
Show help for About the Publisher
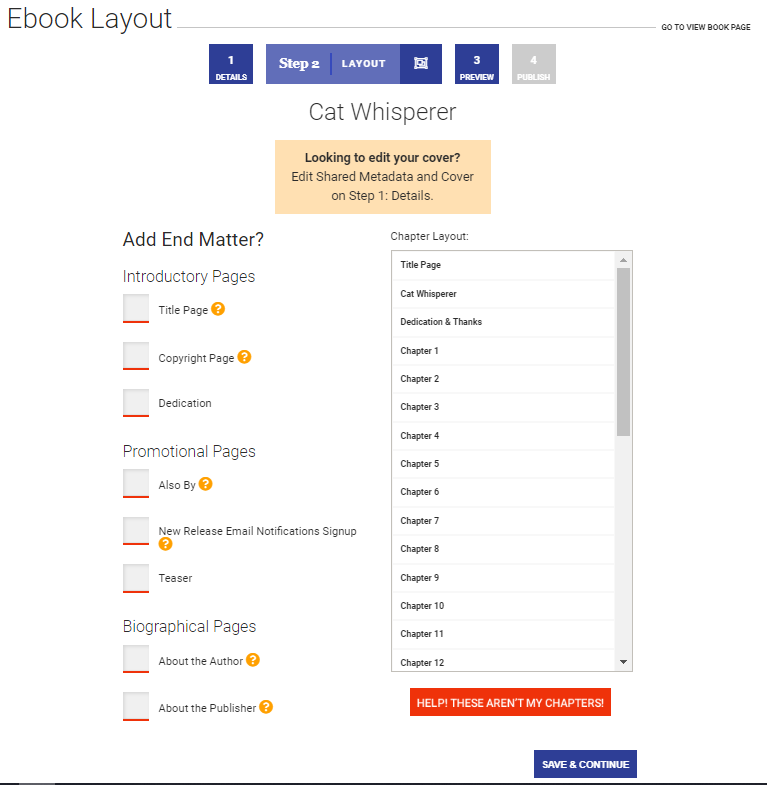[266, 707]
